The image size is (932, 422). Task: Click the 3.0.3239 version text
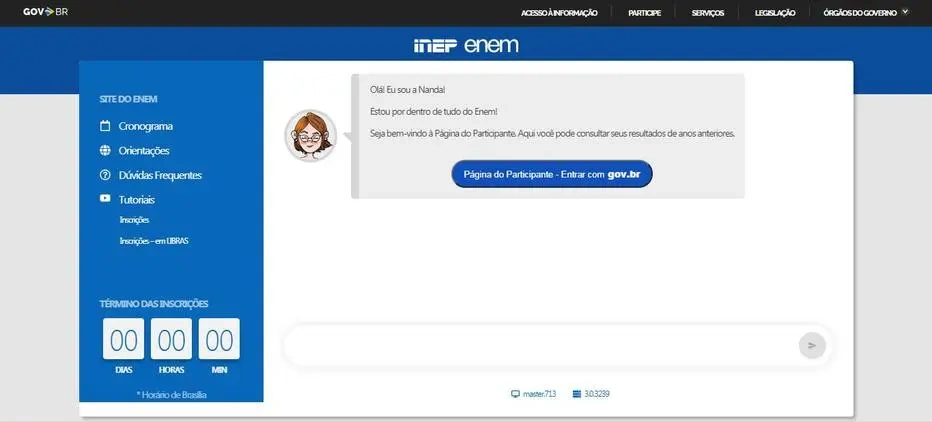pyautogui.click(x=597, y=394)
